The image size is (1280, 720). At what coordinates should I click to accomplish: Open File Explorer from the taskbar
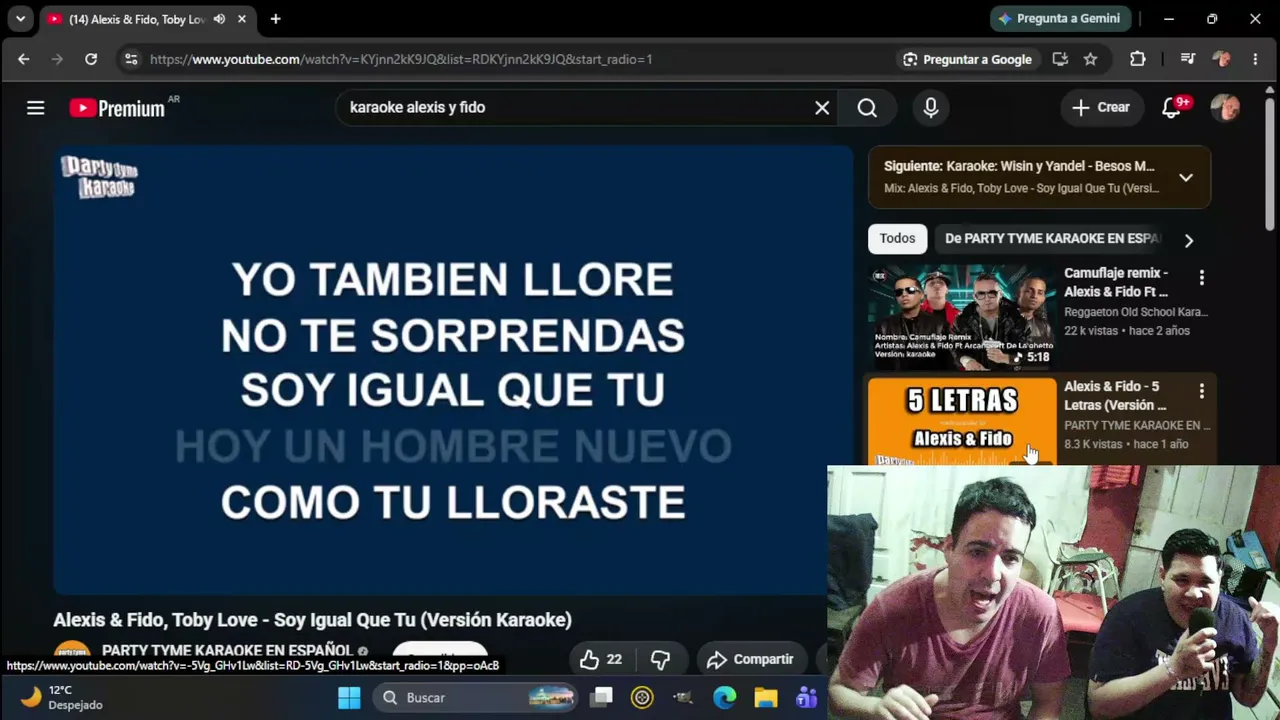[765, 697]
